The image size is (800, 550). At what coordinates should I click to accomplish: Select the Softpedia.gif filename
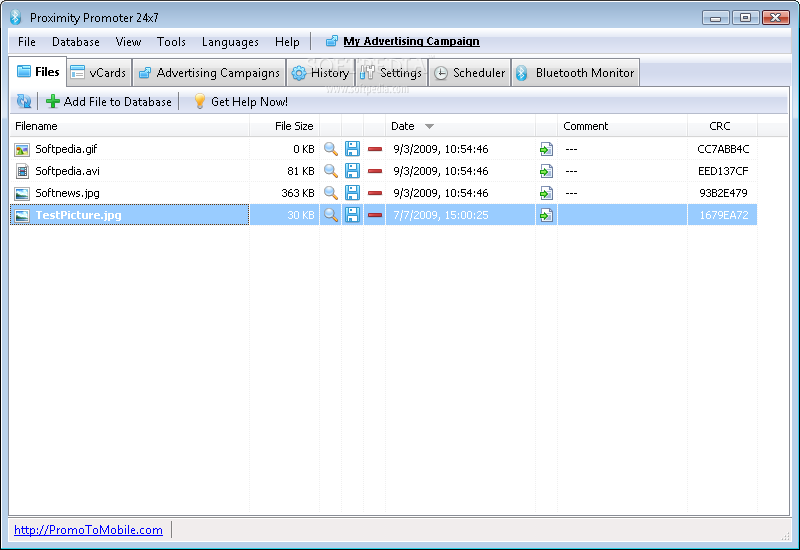coord(66,149)
